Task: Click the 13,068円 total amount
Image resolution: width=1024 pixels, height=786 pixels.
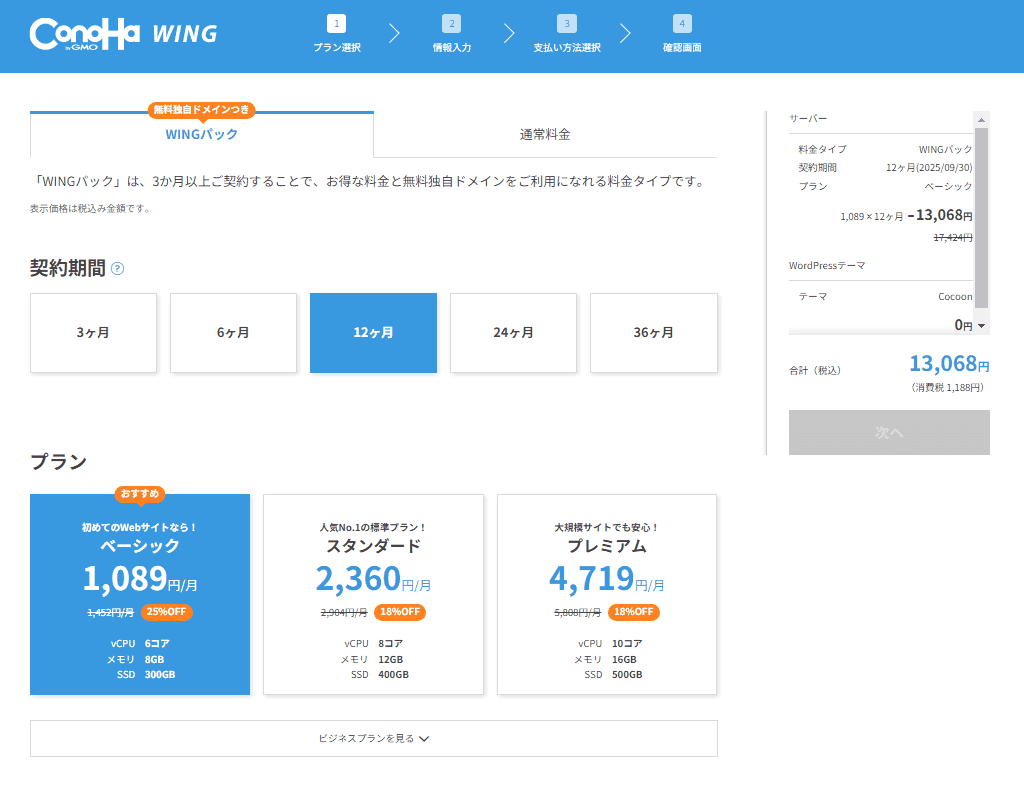Action: pyautogui.click(x=949, y=364)
